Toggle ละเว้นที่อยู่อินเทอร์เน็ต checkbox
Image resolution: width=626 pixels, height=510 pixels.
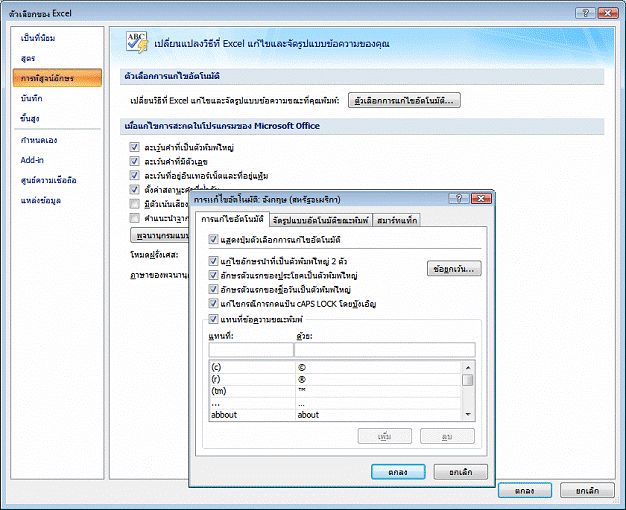[x=135, y=175]
